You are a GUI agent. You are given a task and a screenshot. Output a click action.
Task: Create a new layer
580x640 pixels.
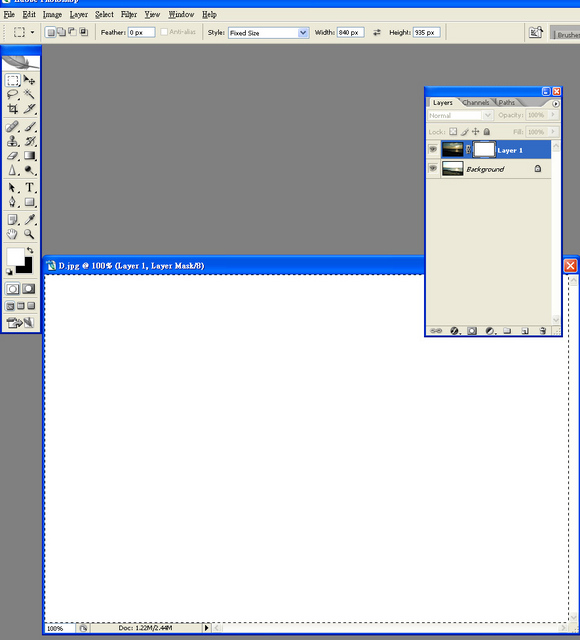pos(525,331)
